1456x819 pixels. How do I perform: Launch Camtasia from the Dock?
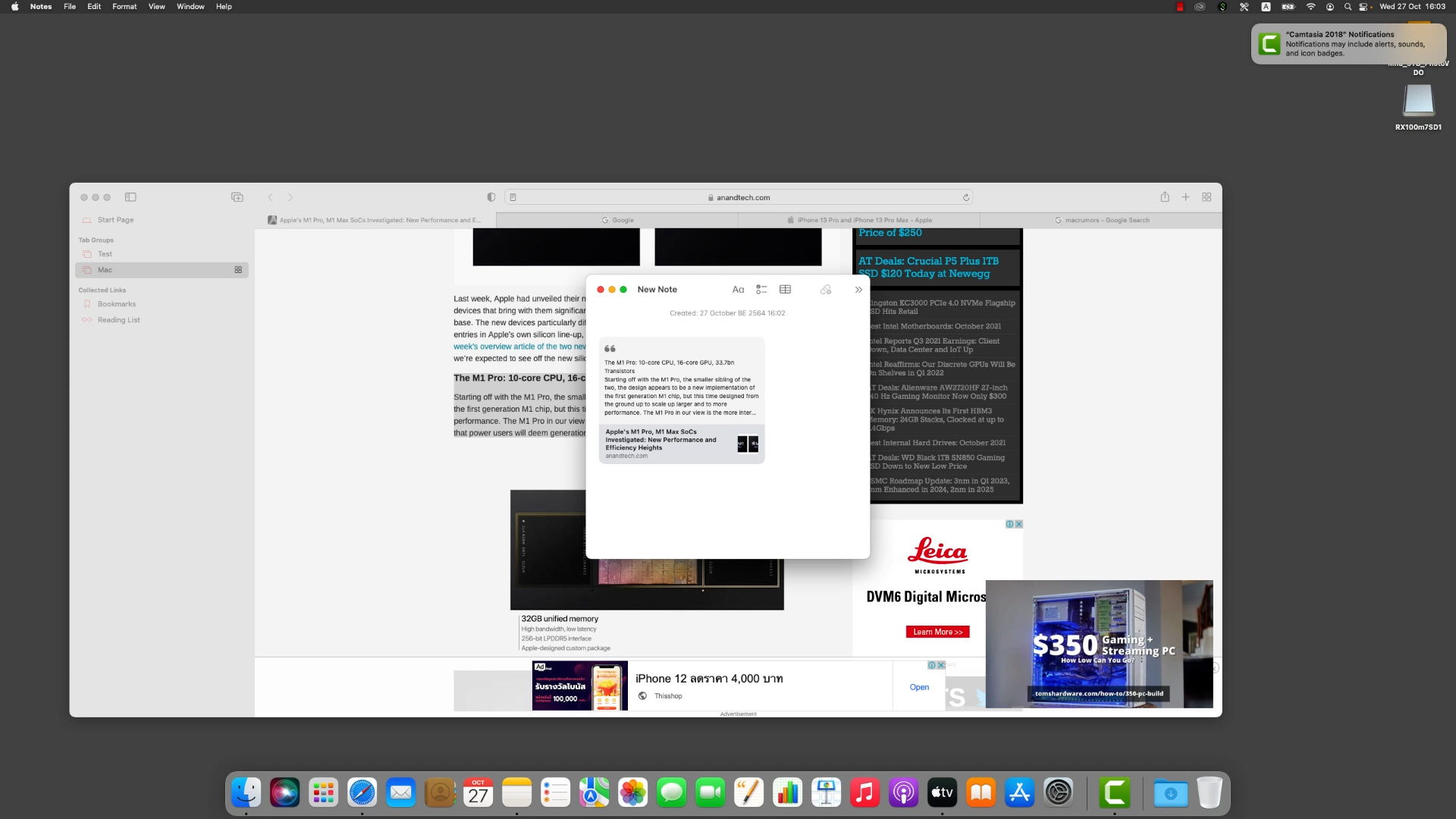coord(1115,793)
